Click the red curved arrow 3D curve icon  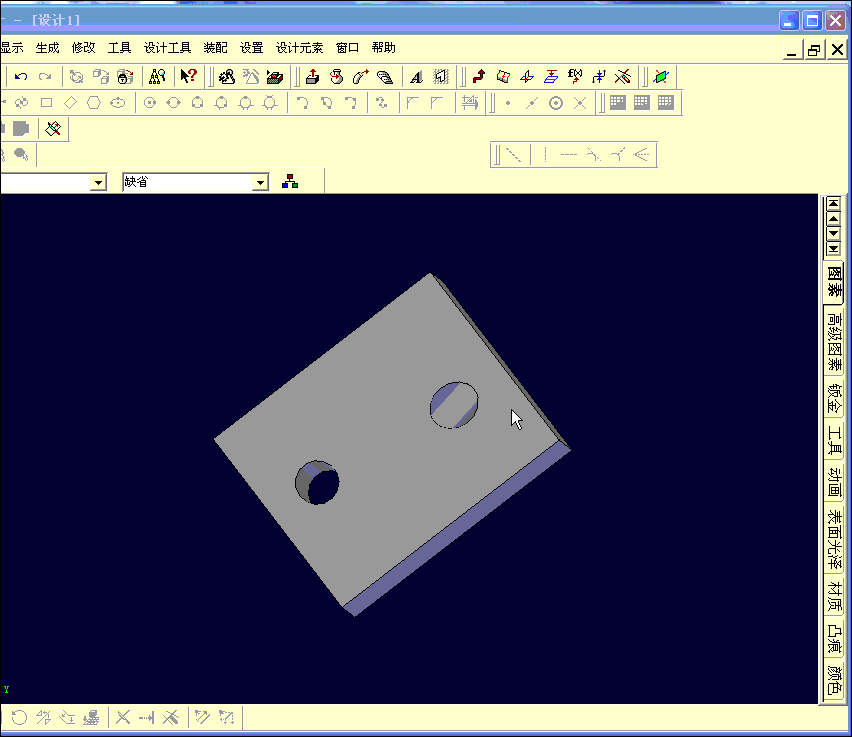click(x=479, y=77)
